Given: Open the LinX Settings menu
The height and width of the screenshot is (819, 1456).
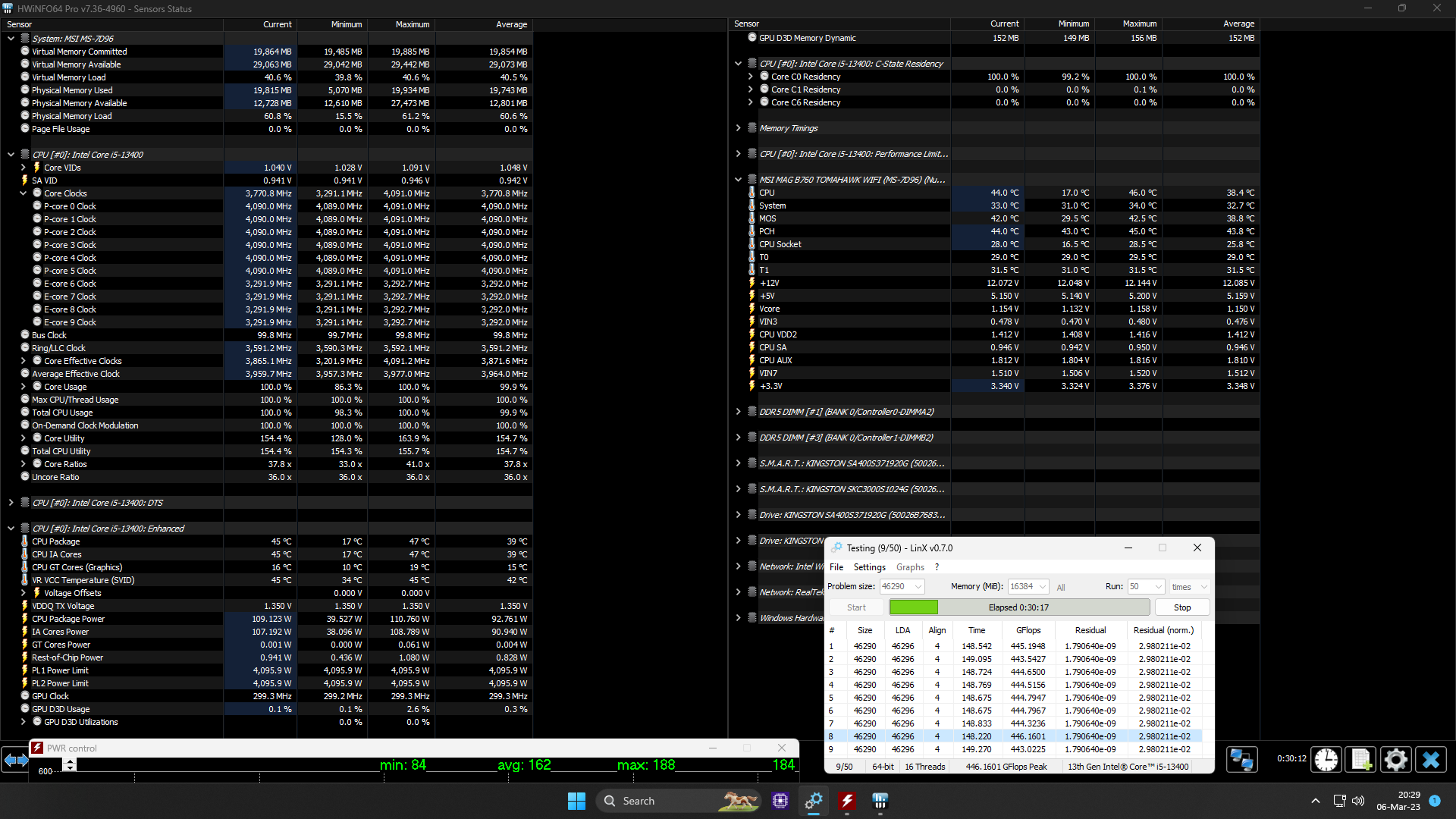Looking at the screenshot, I should pos(869,567).
